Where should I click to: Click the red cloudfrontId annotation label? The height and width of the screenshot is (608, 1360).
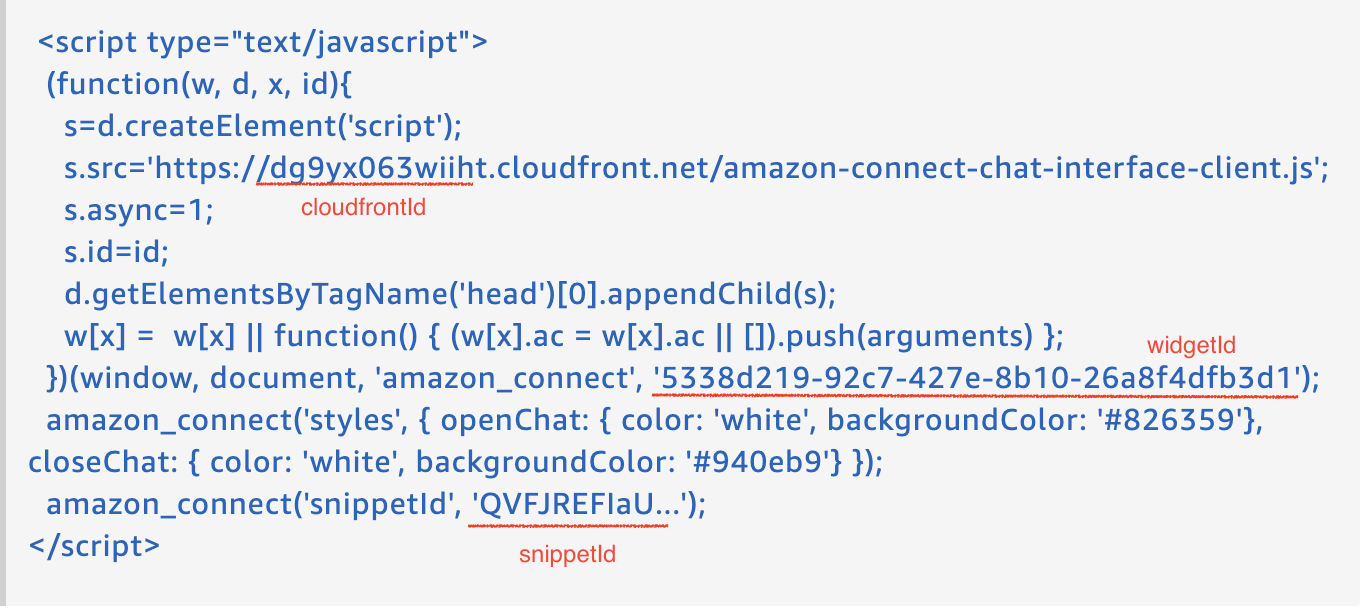click(x=363, y=209)
